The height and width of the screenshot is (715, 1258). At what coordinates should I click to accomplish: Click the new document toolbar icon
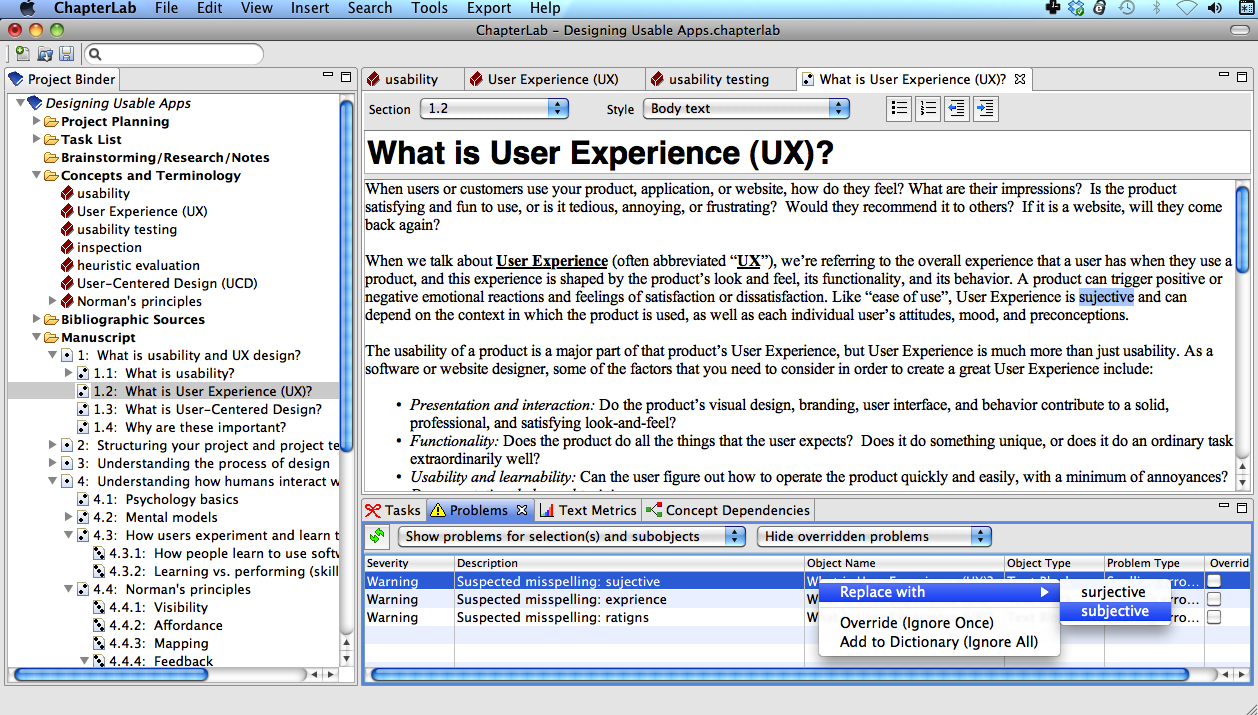pyautogui.click(x=22, y=54)
